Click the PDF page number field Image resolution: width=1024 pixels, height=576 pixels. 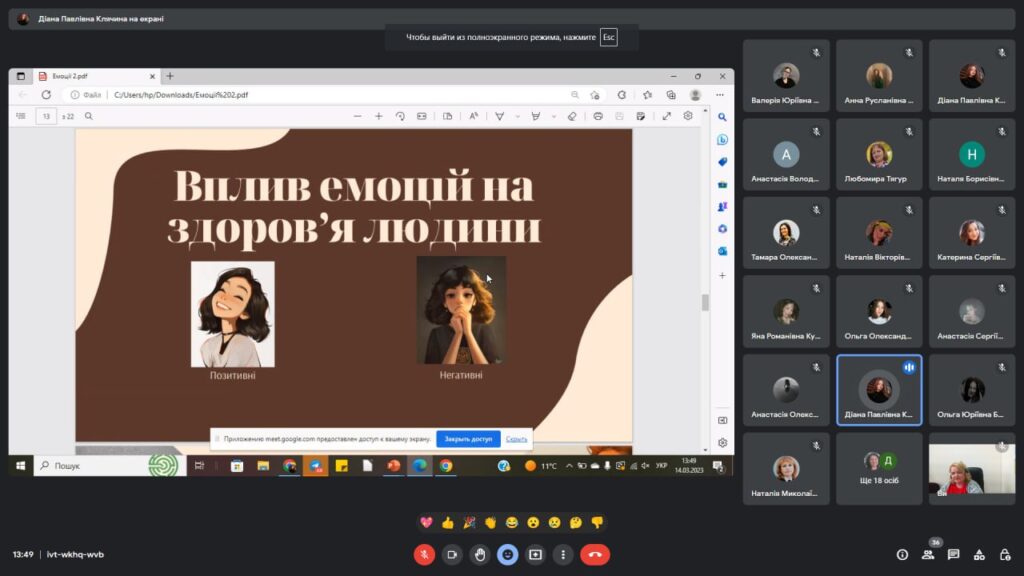[x=46, y=116]
